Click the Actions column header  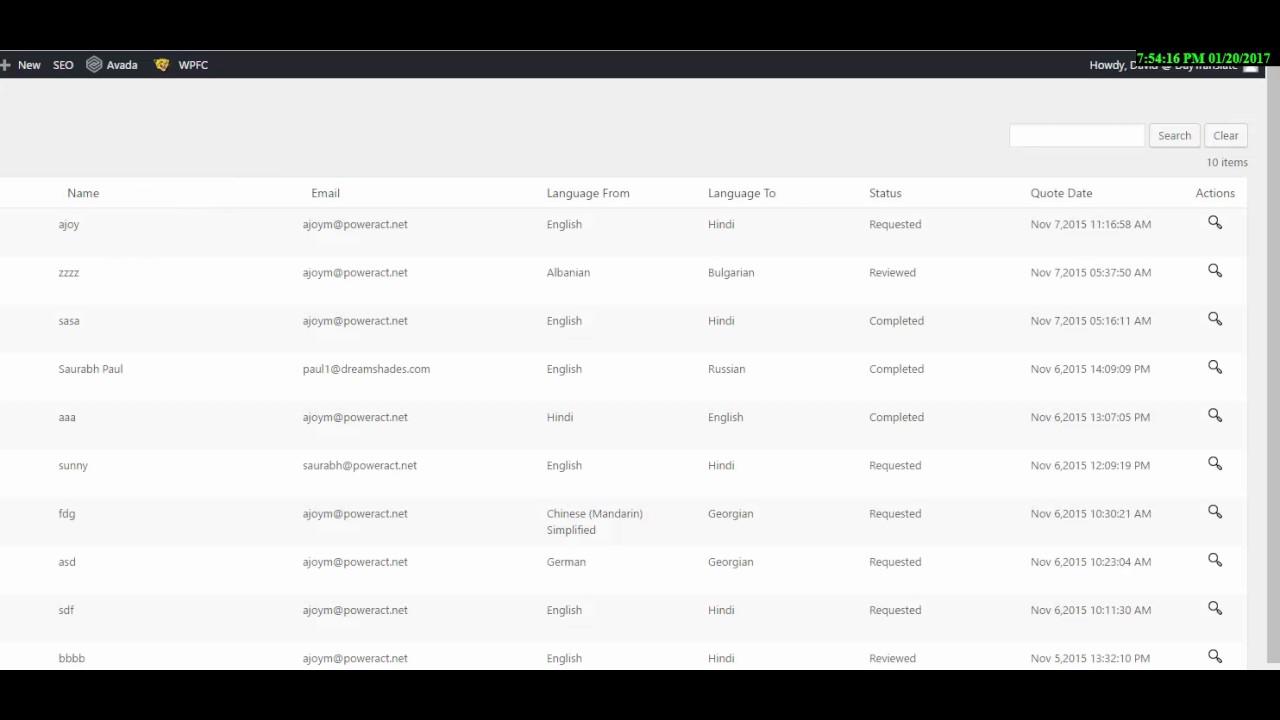point(1215,193)
